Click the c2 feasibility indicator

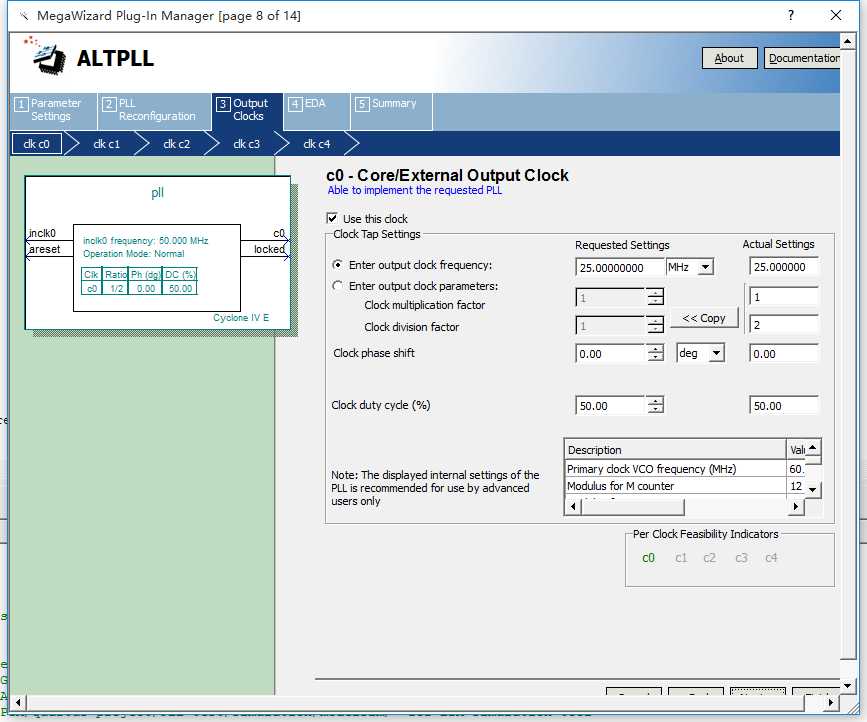click(709, 558)
